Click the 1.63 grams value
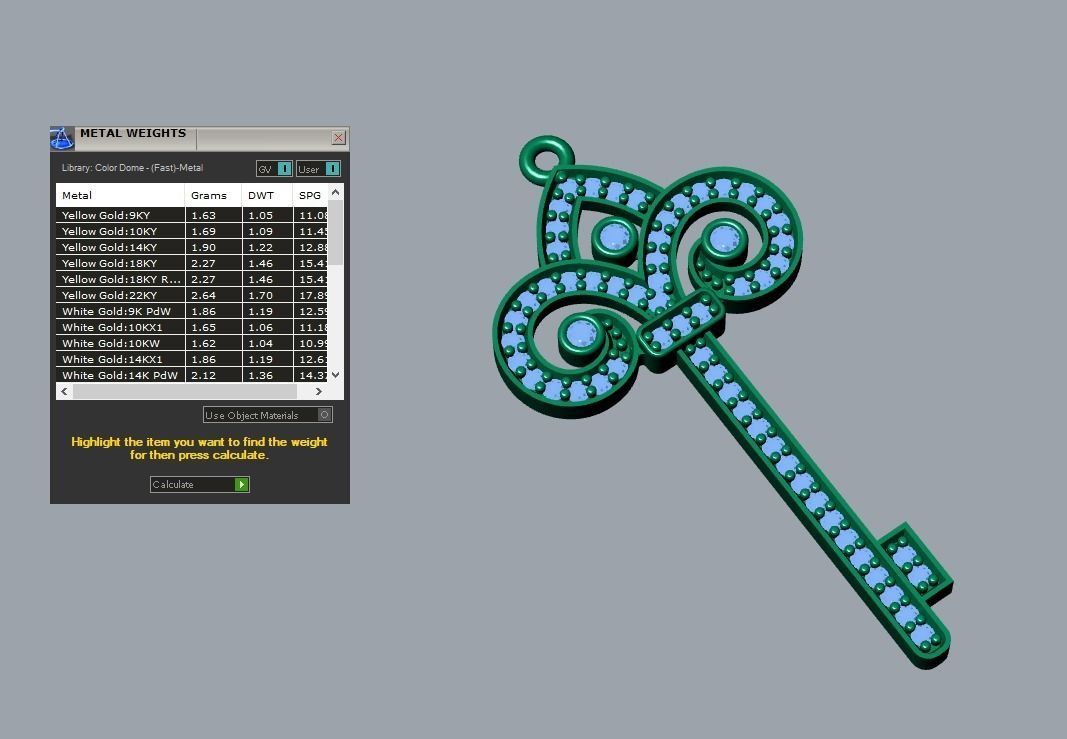This screenshot has width=1067, height=739. coord(203,215)
